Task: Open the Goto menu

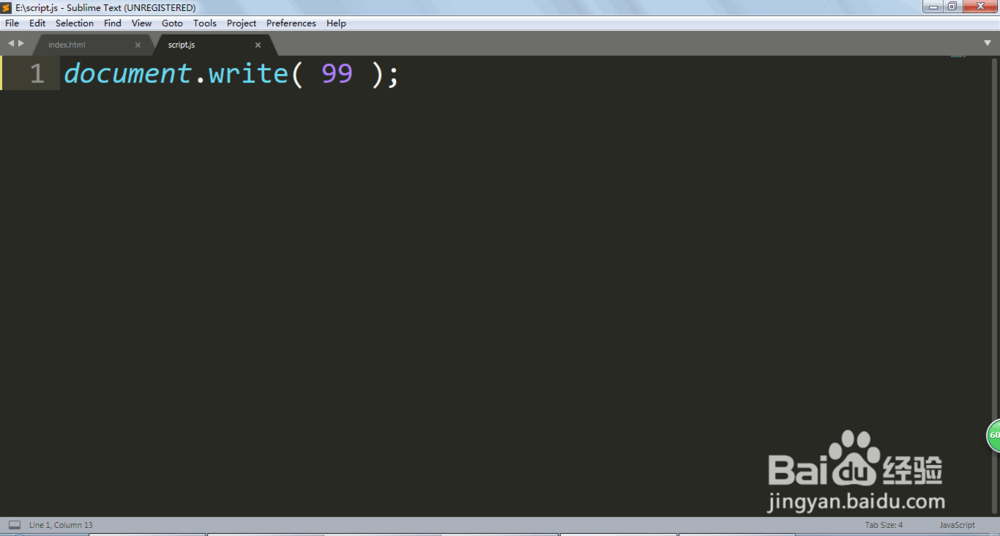Action: (172, 23)
